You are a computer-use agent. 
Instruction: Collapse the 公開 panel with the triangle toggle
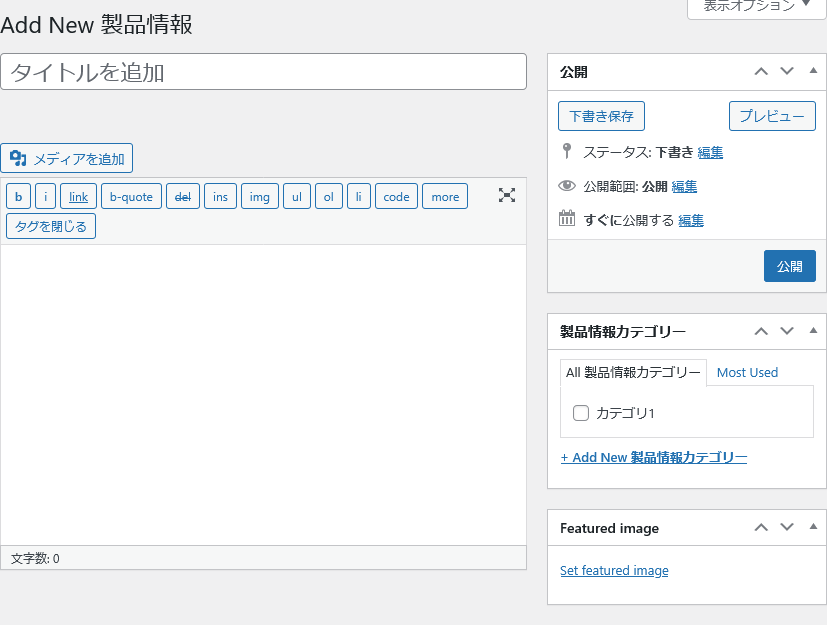(x=813, y=71)
